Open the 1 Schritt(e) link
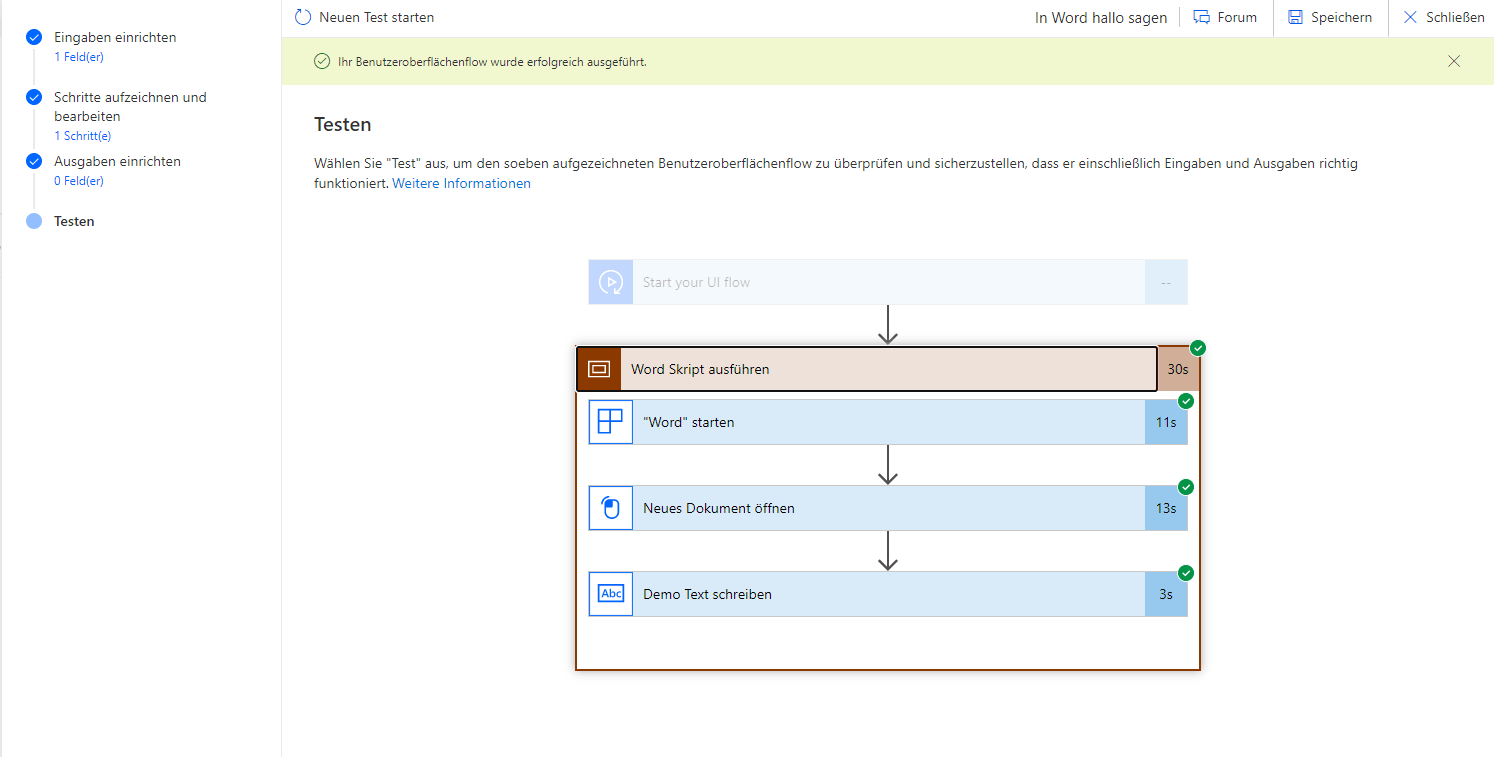This screenshot has height=757, width=1494. (x=82, y=136)
